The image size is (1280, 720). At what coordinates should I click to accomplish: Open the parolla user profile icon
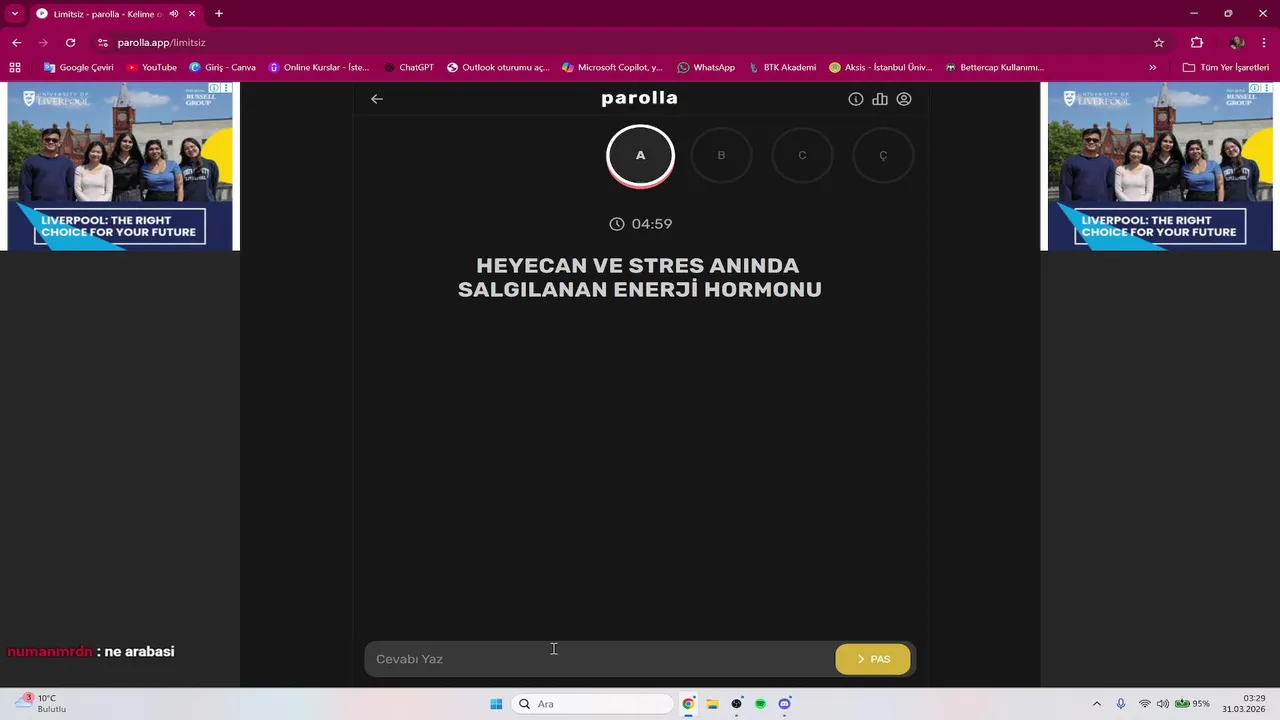904,99
